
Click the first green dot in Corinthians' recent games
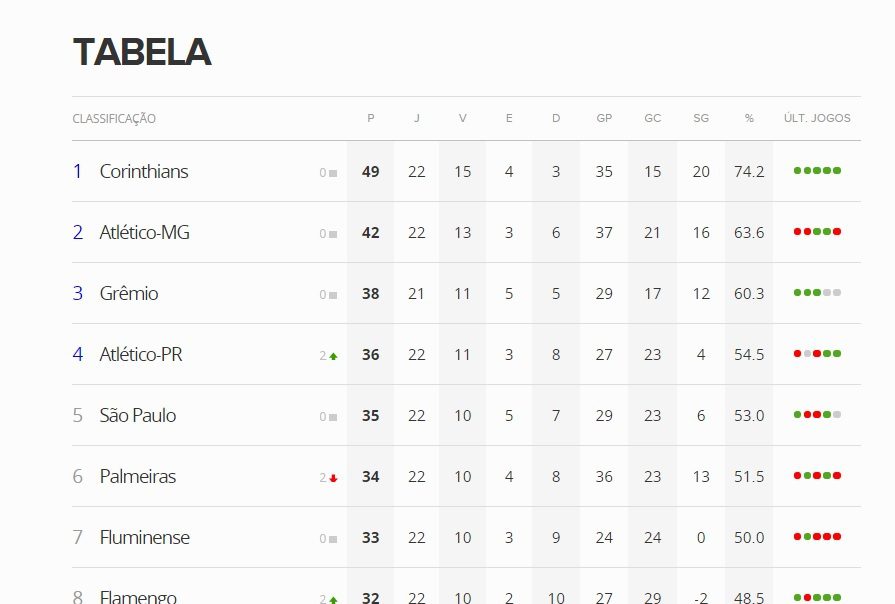click(x=797, y=171)
